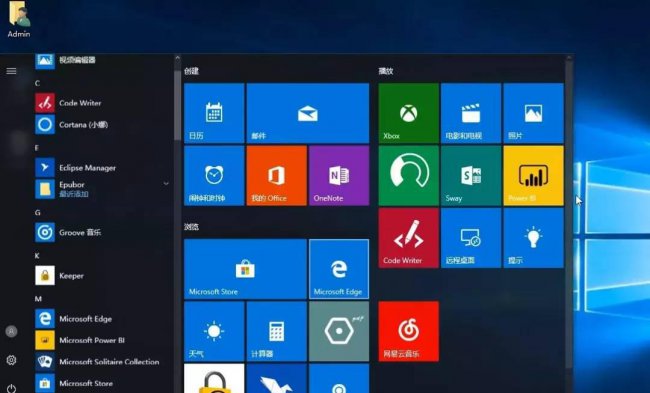Click the app list scrollbar

[x=177, y=106]
